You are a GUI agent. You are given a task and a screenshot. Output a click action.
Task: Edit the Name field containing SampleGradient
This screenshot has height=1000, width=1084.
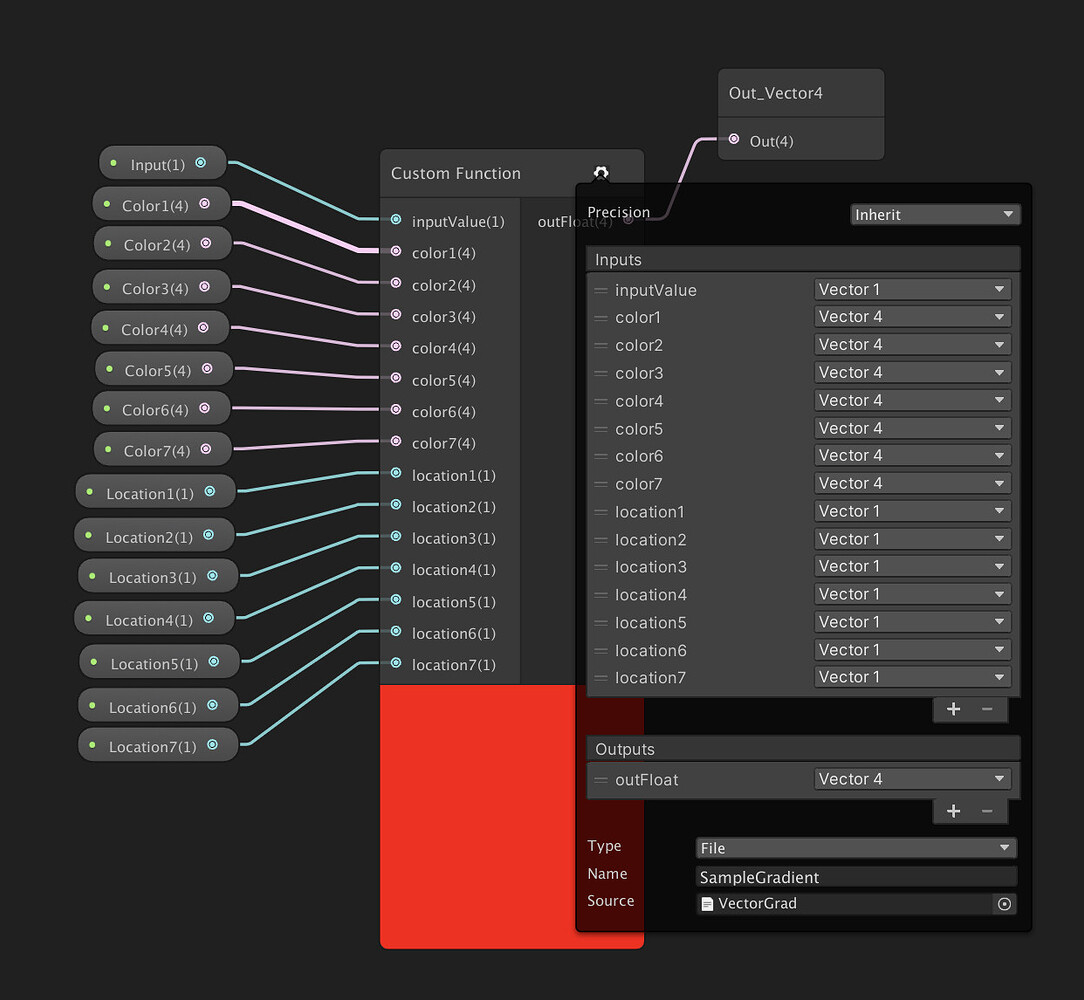pos(855,877)
